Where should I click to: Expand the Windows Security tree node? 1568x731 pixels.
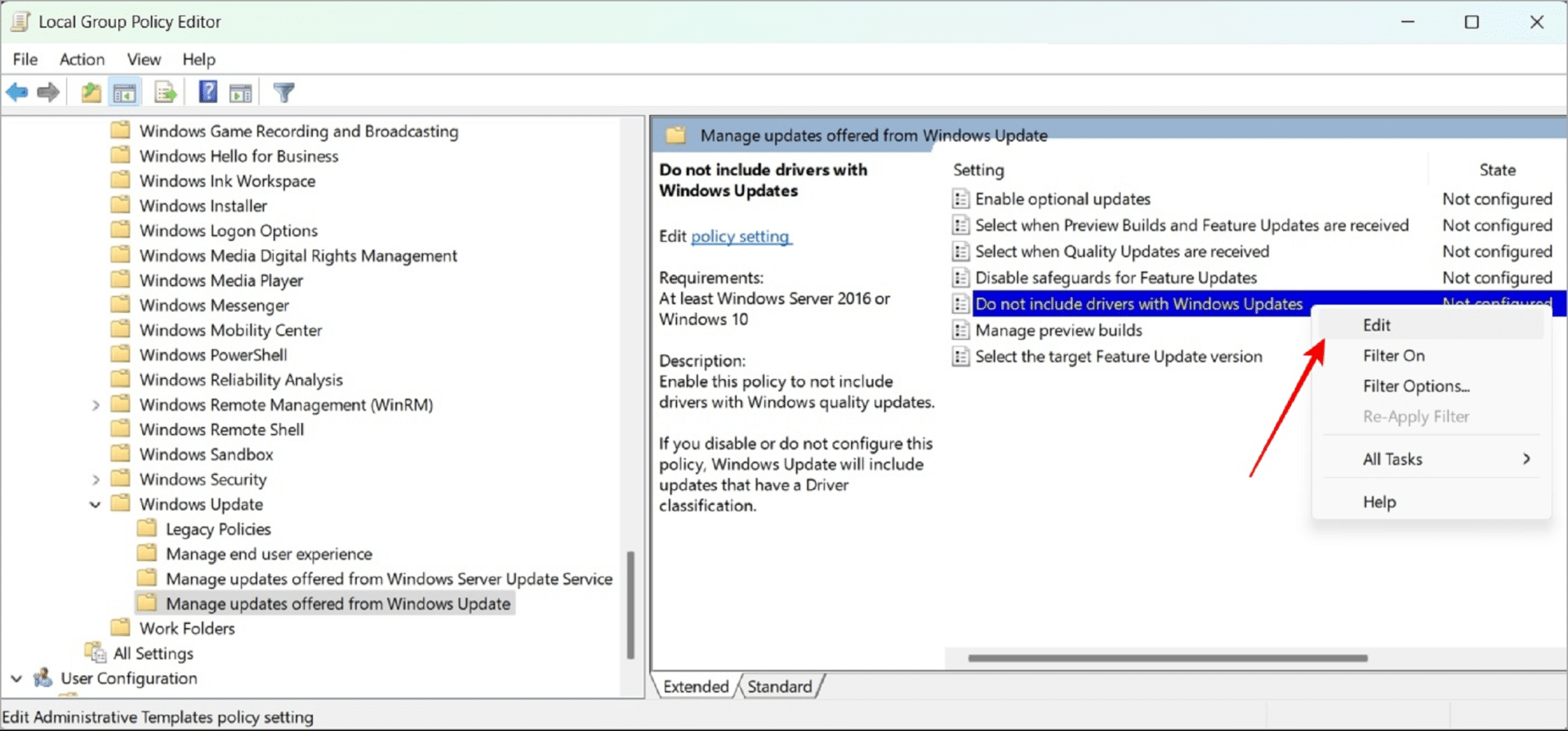(x=96, y=479)
